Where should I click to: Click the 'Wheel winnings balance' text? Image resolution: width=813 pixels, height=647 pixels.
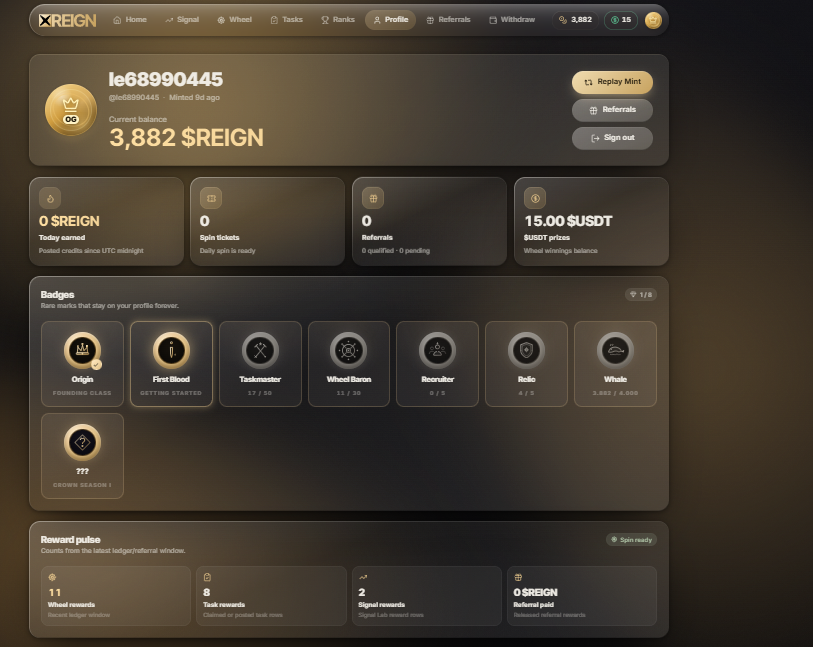[560, 251]
